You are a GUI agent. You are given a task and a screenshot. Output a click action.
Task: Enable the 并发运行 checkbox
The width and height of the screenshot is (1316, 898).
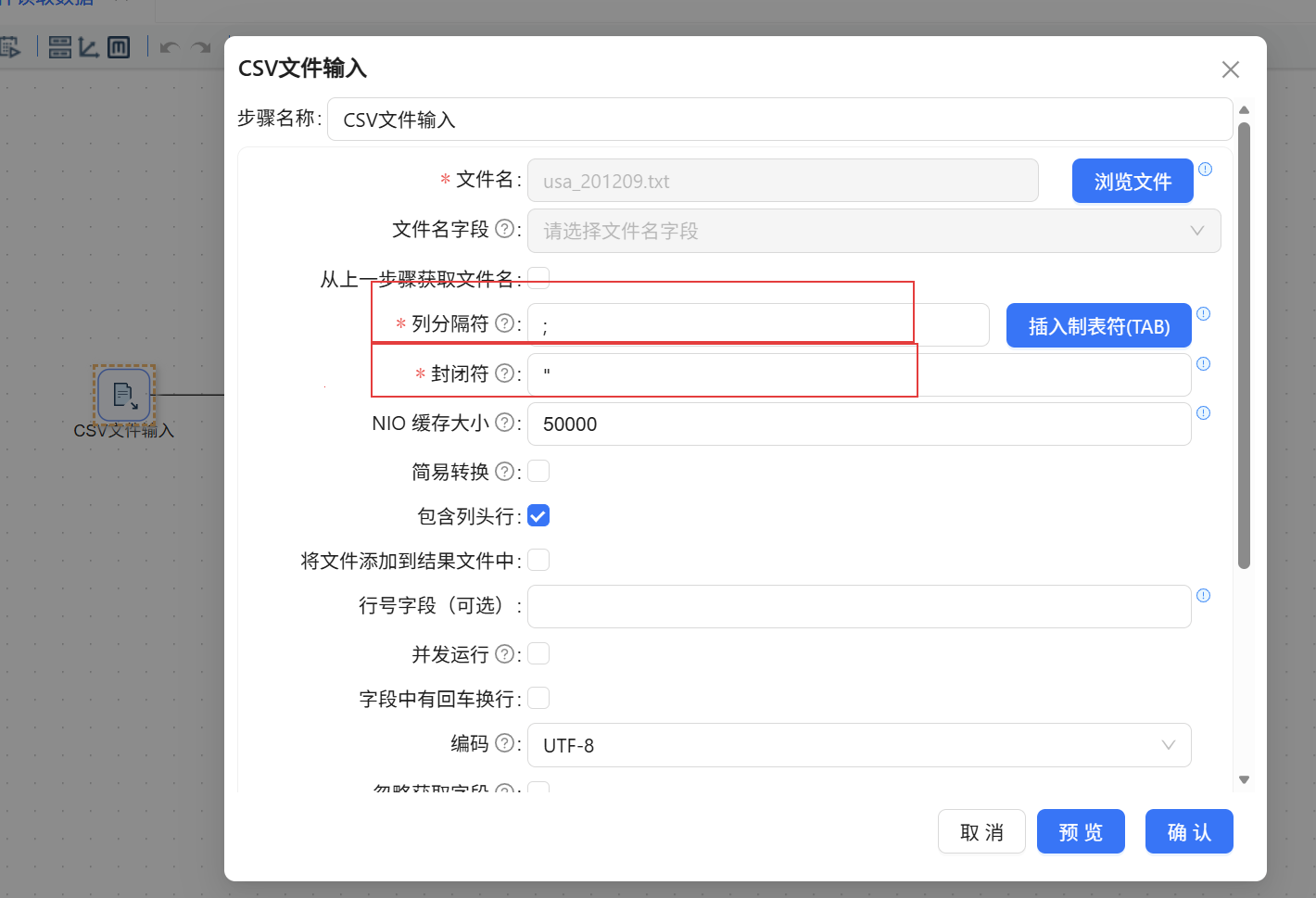pos(538,653)
